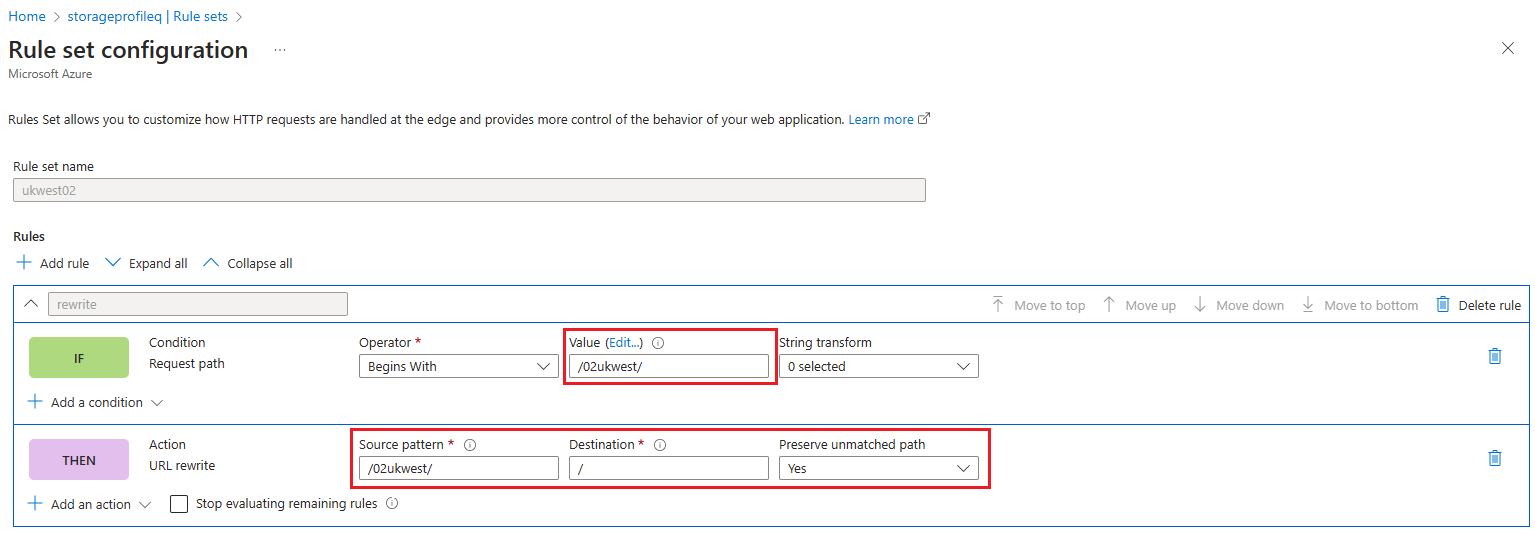The image size is (1535, 542).
Task: Go to Home breadcrumb
Action: pos(27,17)
